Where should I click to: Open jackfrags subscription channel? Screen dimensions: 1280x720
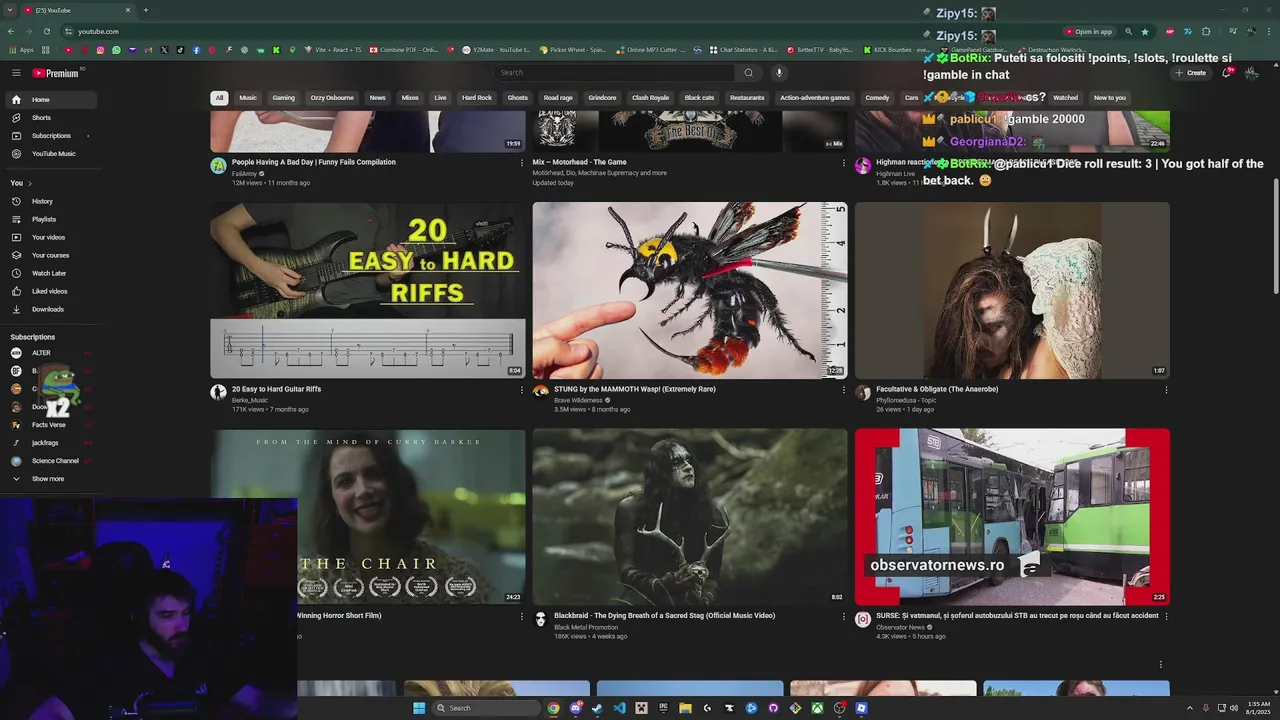50,443
